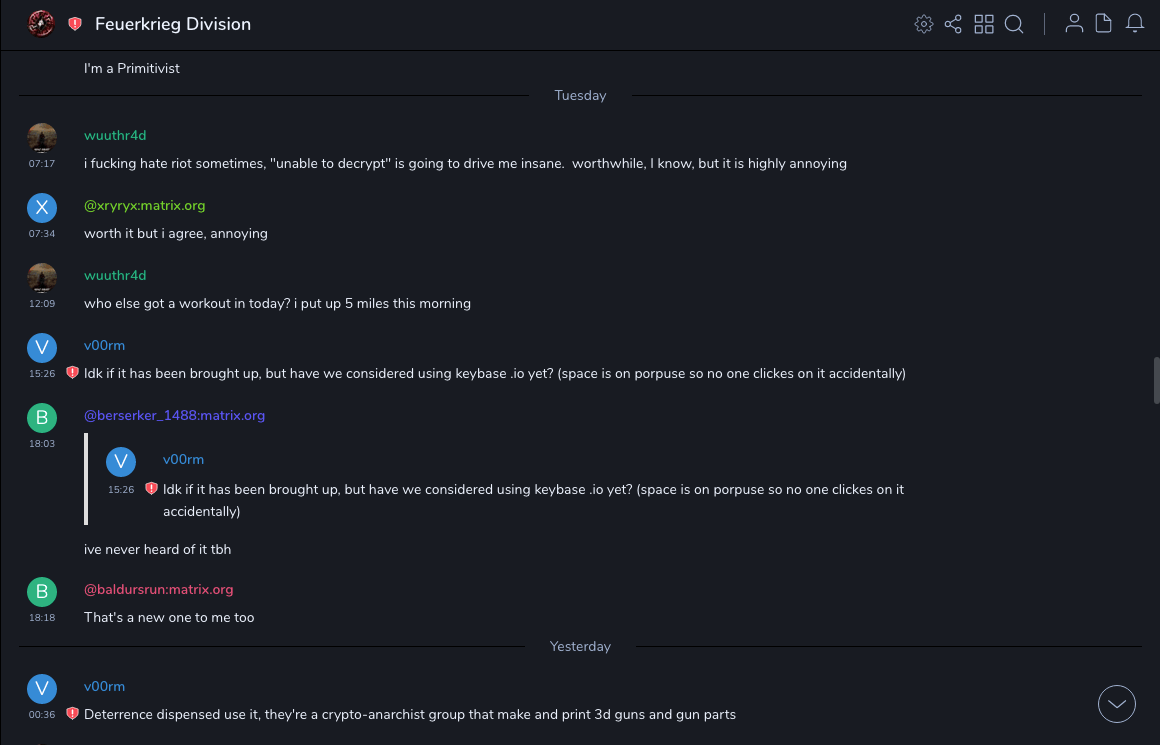
Task: Click warning shield on the 00:36 message
Action: [x=72, y=714]
